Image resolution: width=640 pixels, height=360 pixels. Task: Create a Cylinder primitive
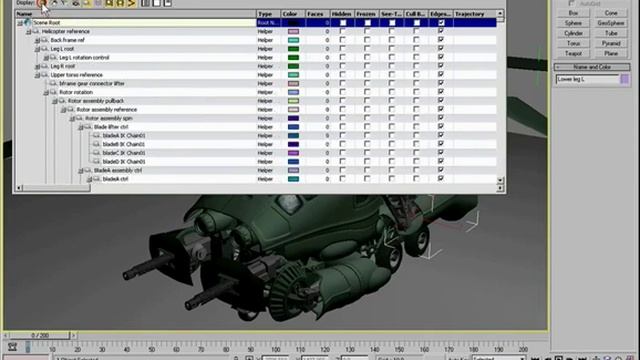[x=573, y=33]
